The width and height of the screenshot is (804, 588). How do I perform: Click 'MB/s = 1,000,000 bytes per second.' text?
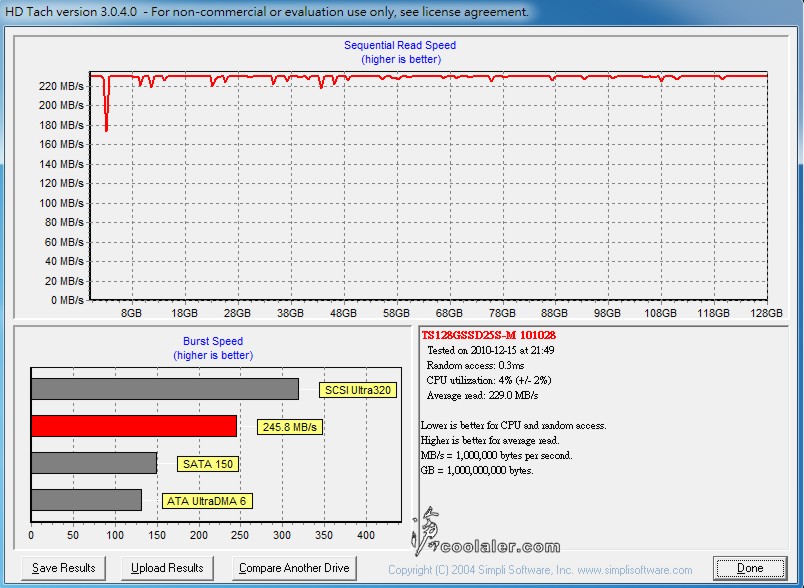pyautogui.click(x=496, y=455)
